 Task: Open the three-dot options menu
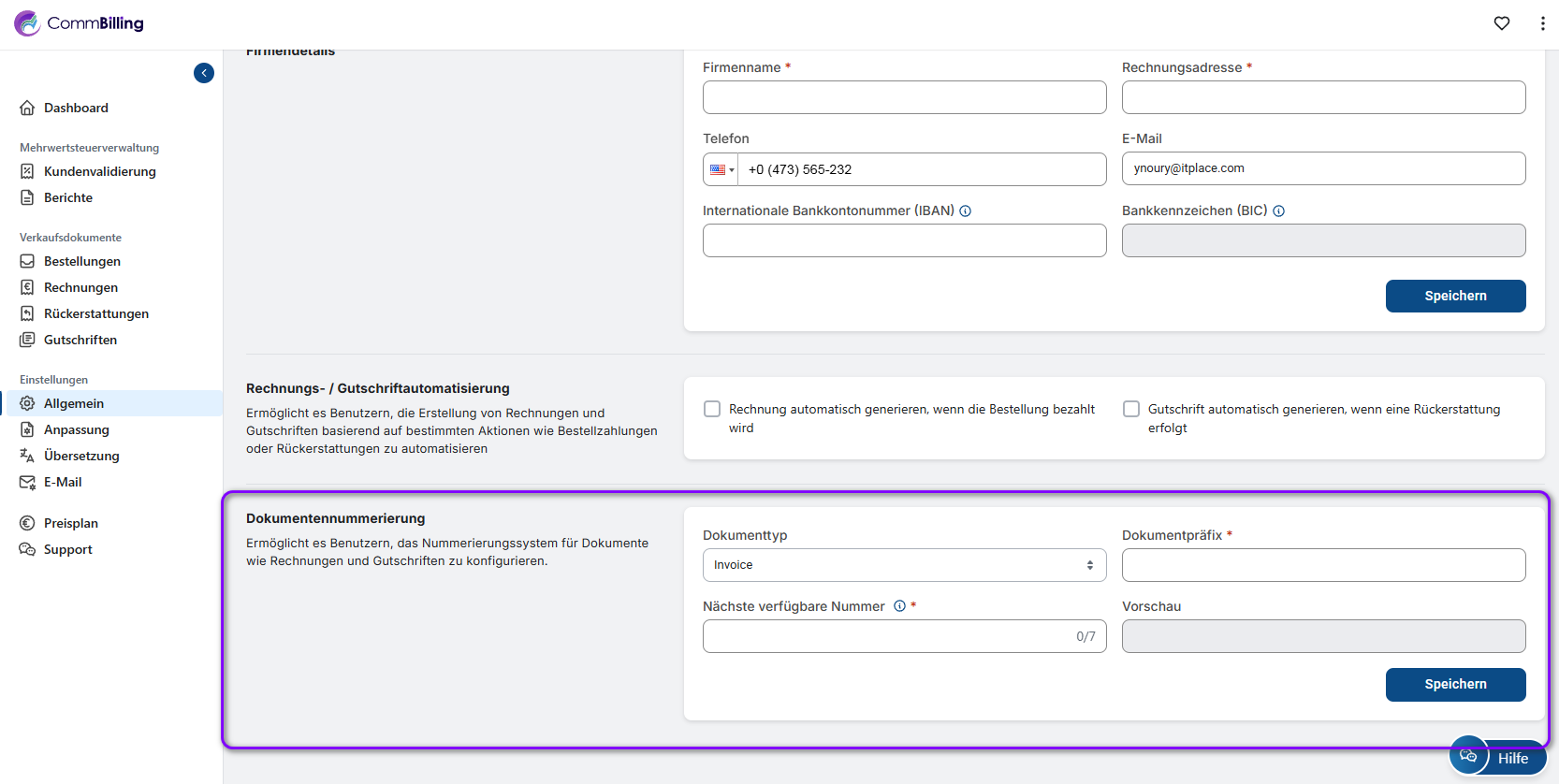coord(1543,23)
